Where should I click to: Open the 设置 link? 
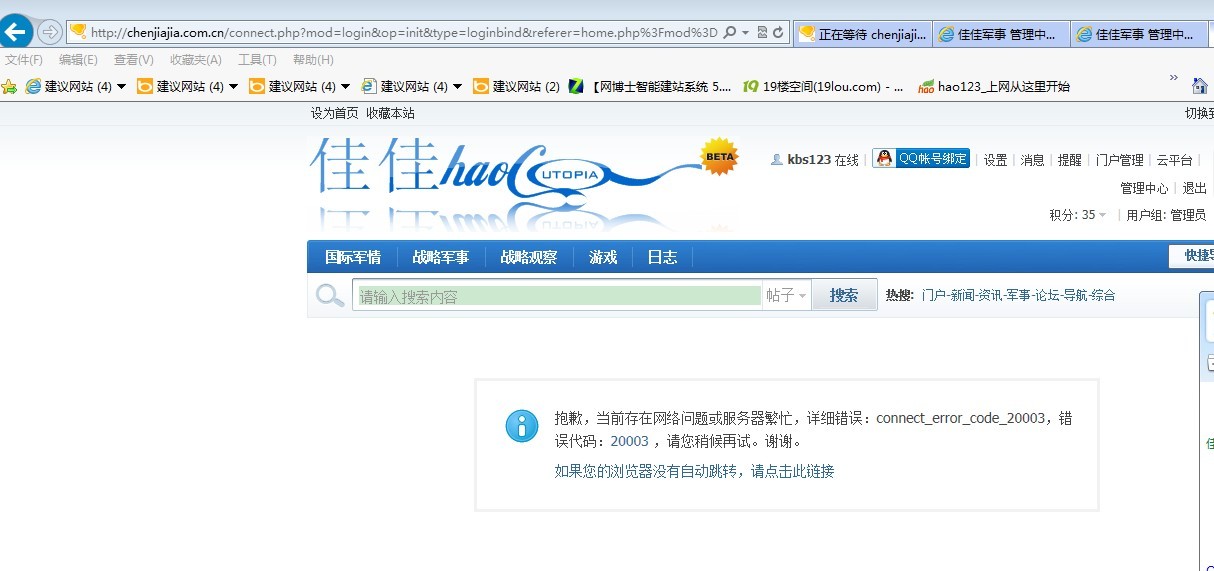[995, 160]
